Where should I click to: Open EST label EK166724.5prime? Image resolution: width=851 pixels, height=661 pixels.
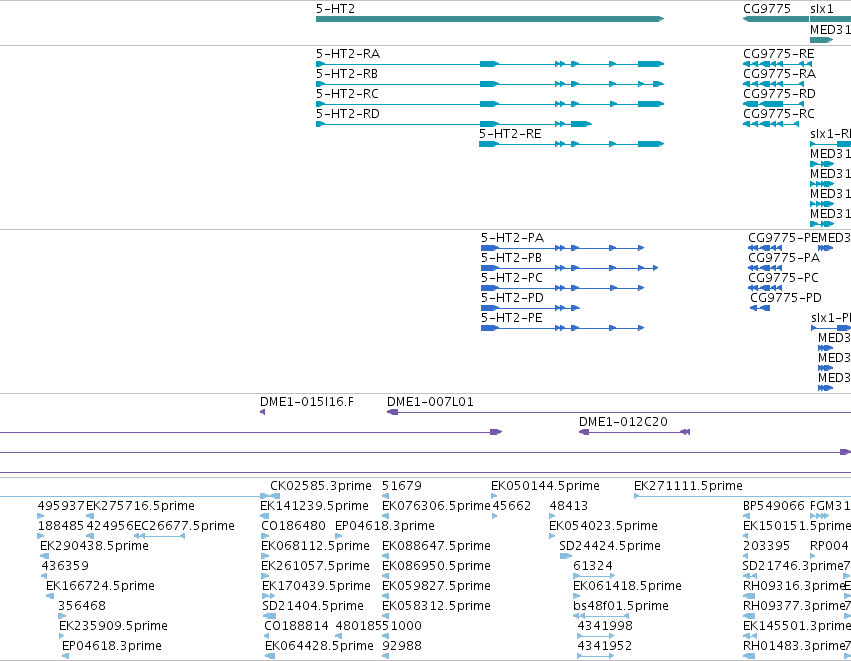coord(100,586)
